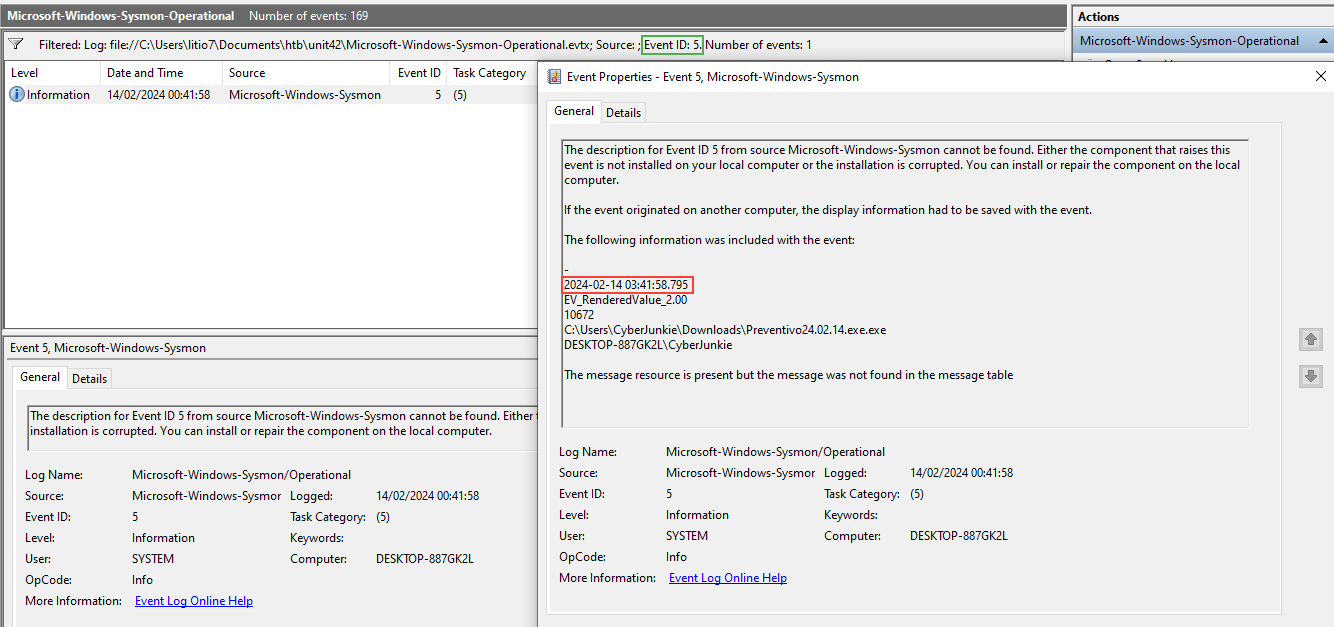Switch to General tab in preview pane

coord(40,377)
